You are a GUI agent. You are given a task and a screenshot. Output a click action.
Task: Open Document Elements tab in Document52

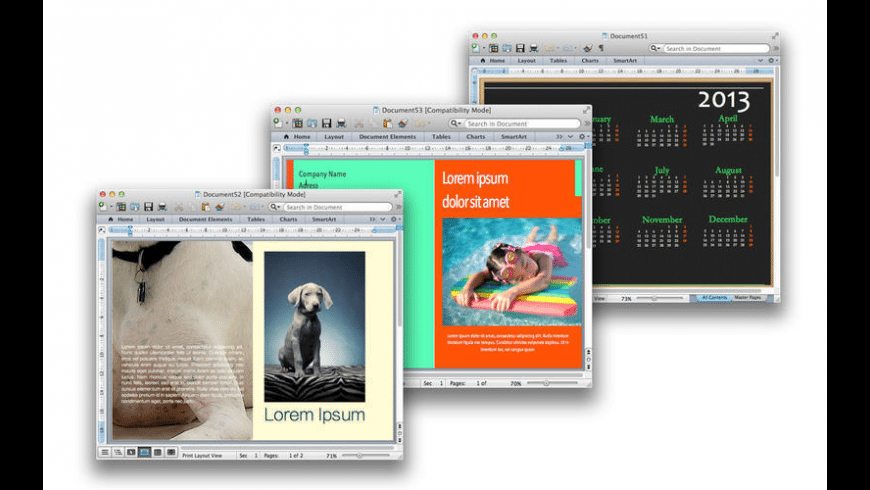tap(205, 219)
